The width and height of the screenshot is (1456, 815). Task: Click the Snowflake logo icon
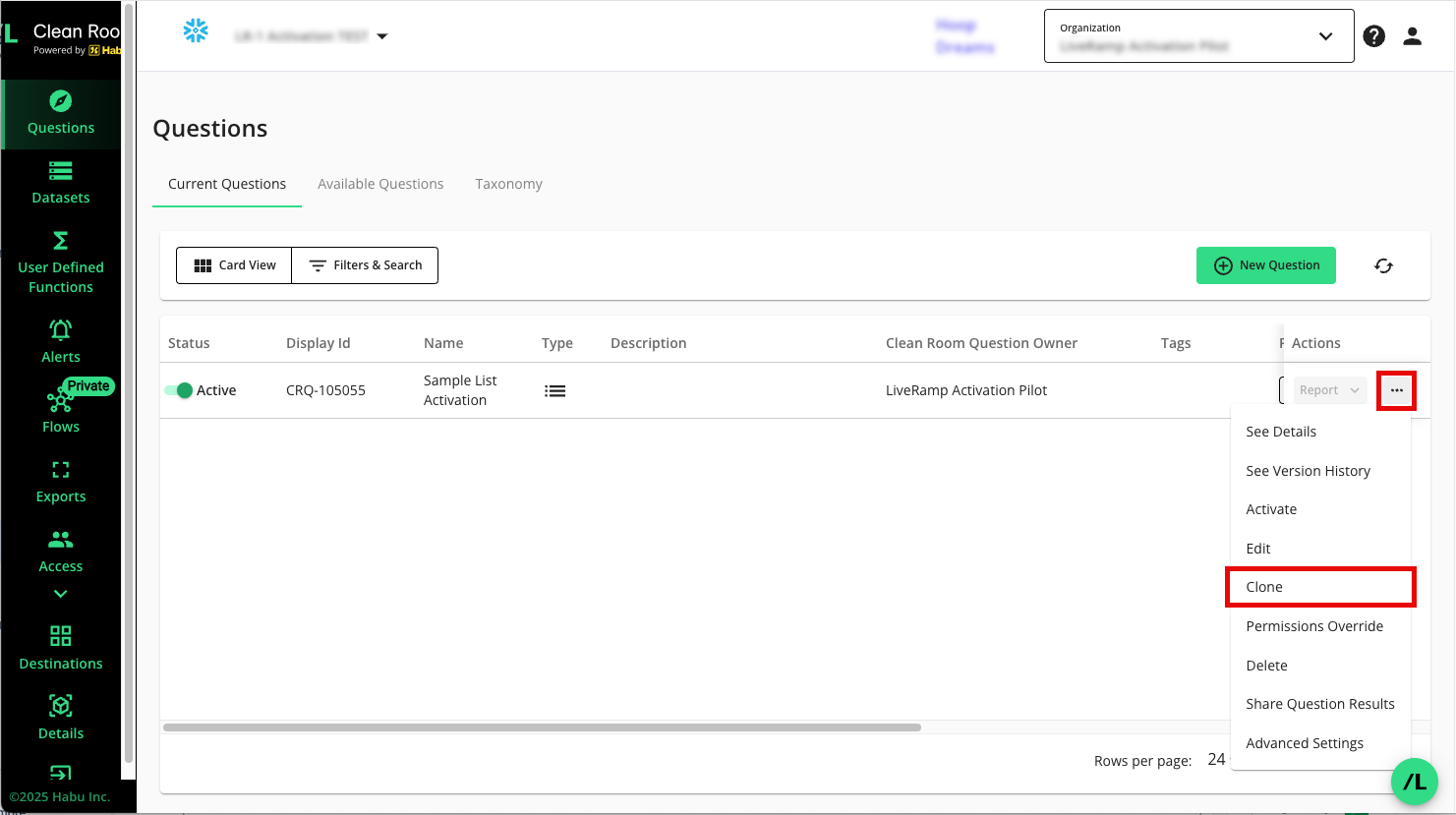click(x=196, y=30)
